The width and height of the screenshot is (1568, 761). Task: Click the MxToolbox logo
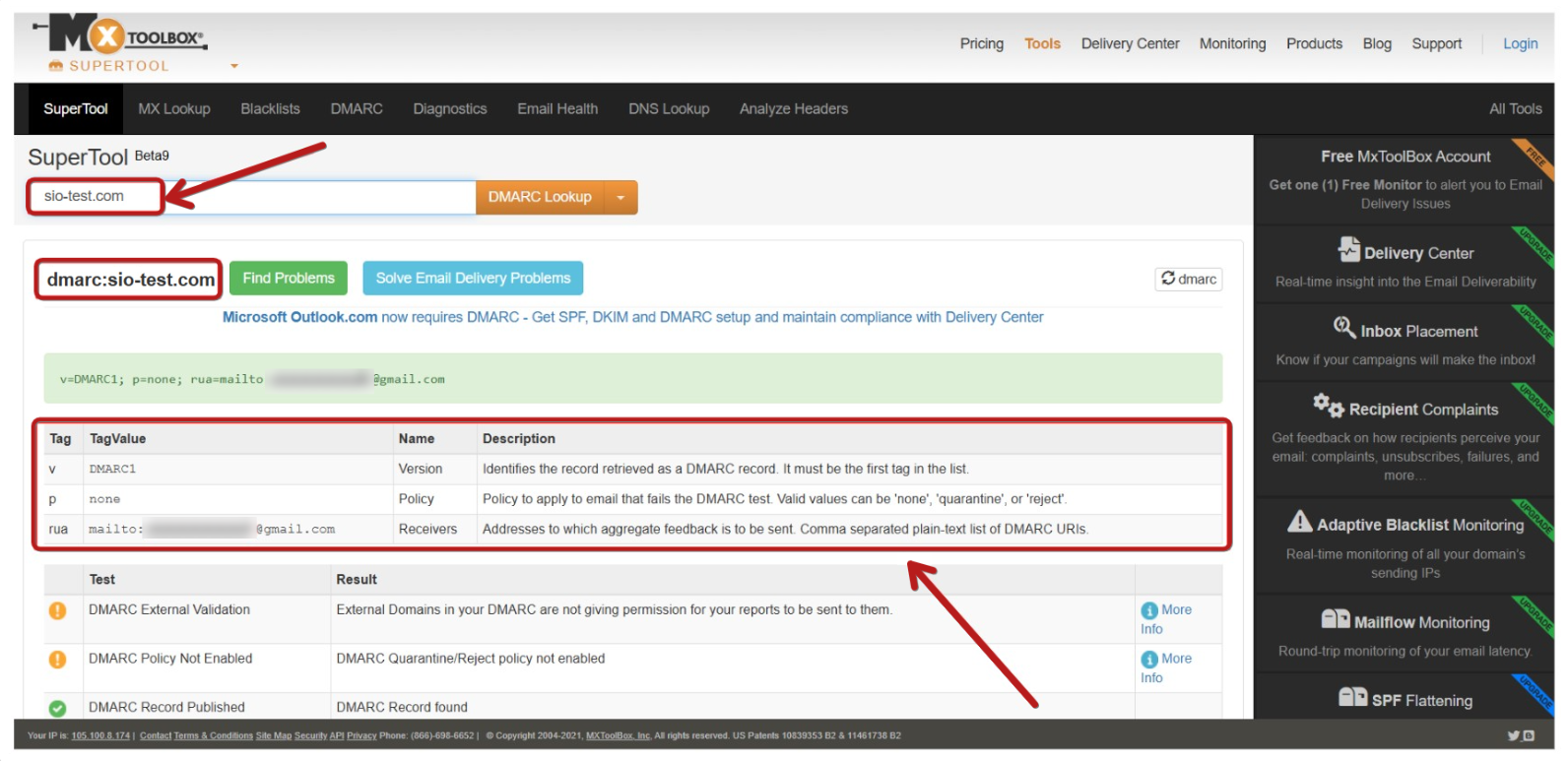pyautogui.click(x=119, y=36)
